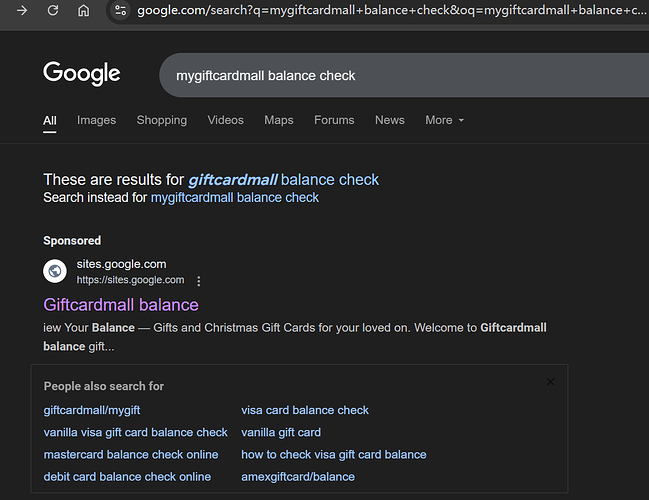Switch to the Images tab

click(x=96, y=120)
